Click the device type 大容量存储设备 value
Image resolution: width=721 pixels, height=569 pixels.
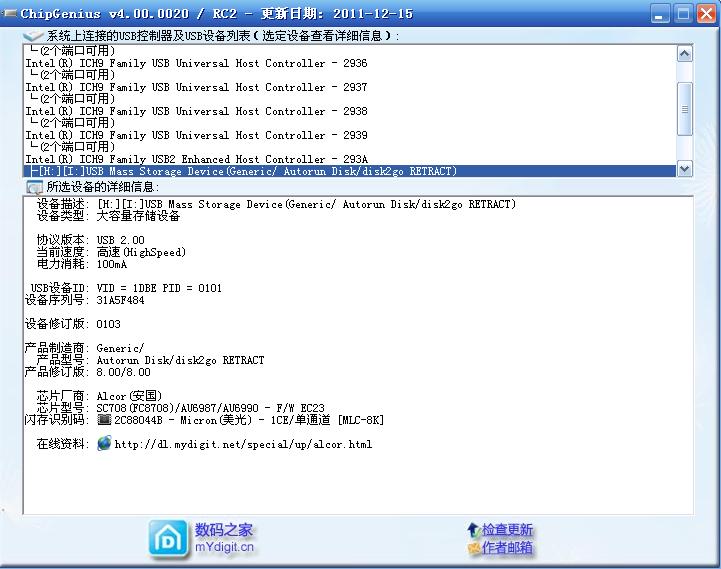click(x=138, y=216)
